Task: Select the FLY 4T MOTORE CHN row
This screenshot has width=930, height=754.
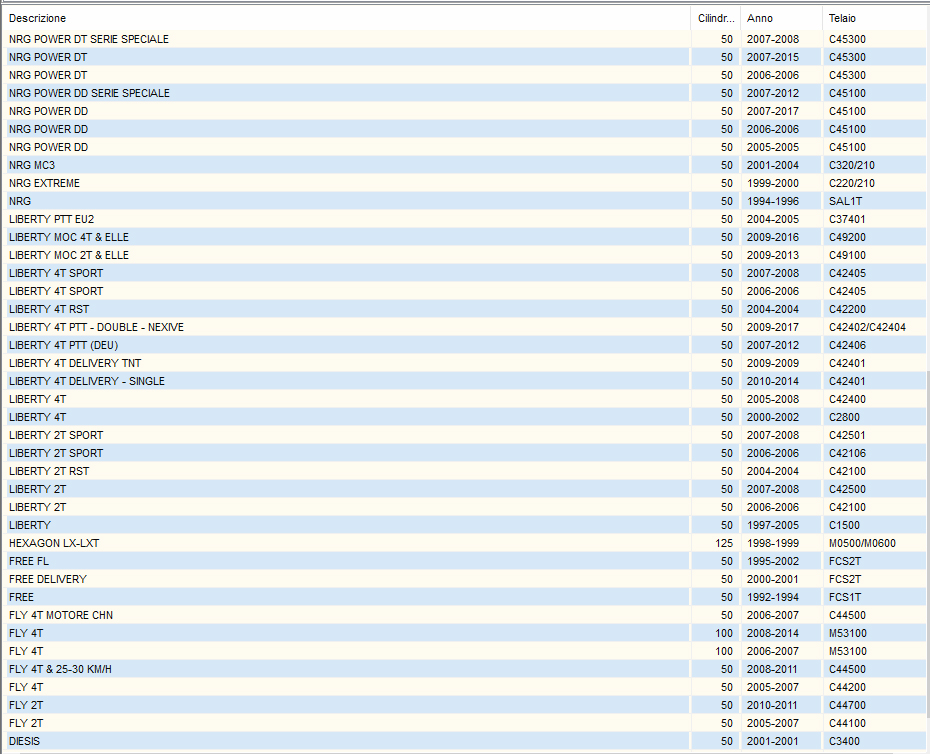Action: tap(464, 615)
